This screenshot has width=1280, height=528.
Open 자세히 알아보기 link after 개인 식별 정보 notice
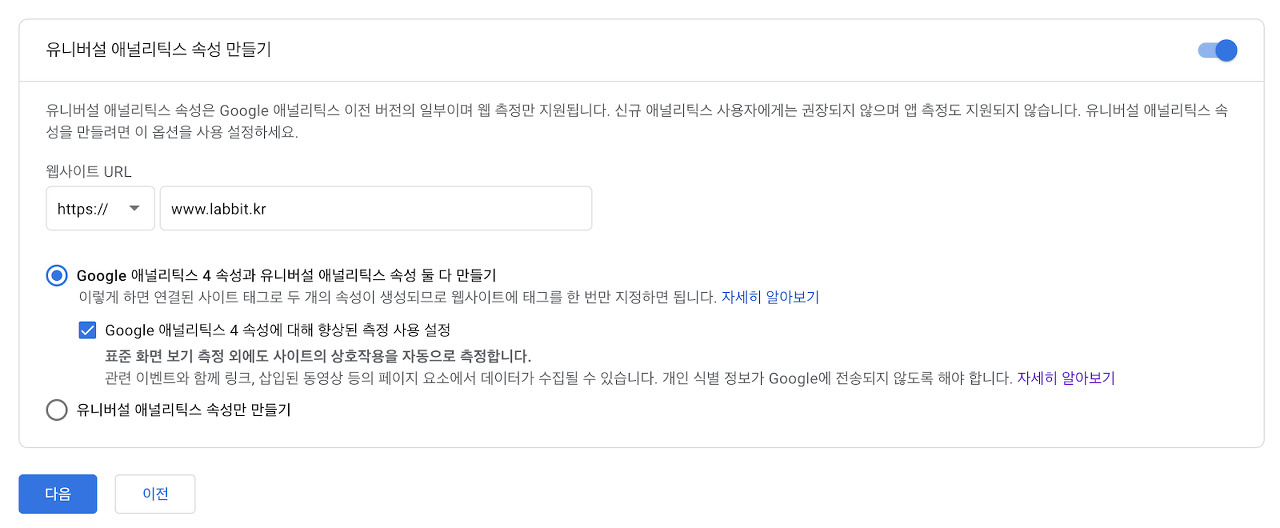point(1065,378)
